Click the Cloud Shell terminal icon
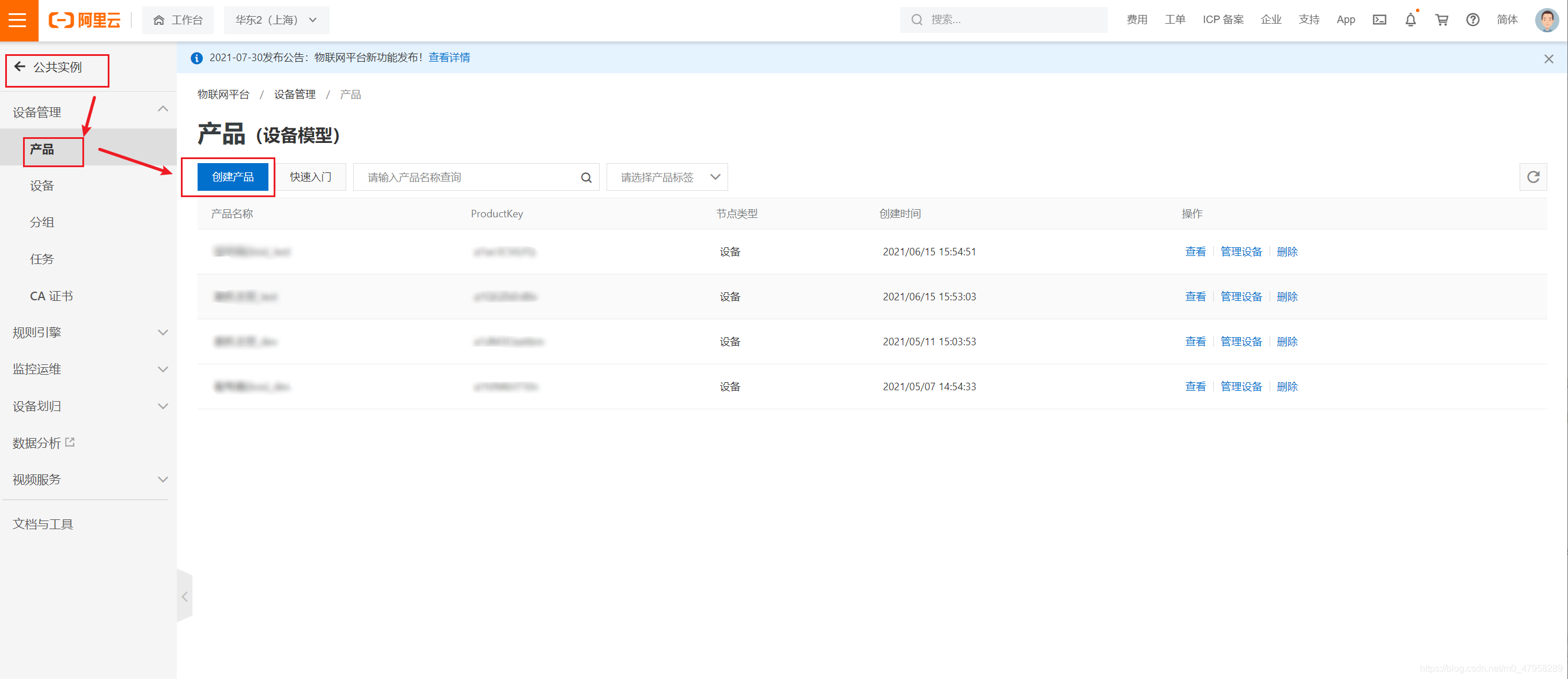1568x679 pixels. coord(1379,20)
